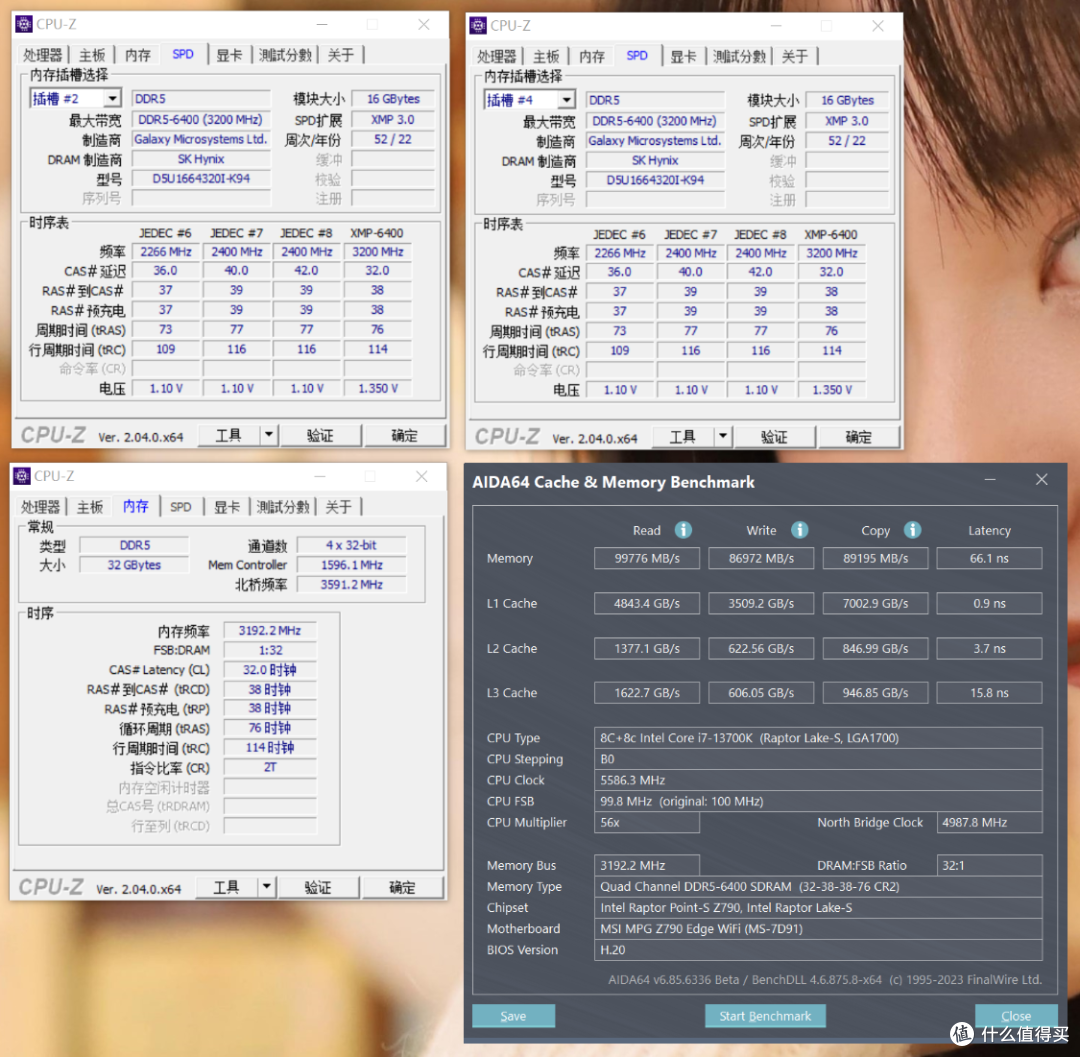Switch to 内存 tab in slot #4 CPU-Z window
Viewport: 1080px width, 1057px height.
592,56
